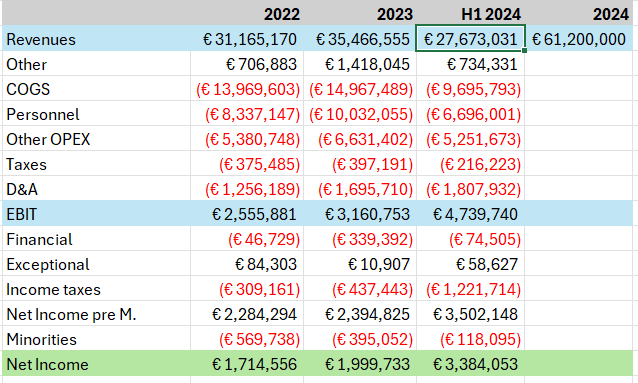Click the Revenues row label
This screenshot has width=638, height=383.
point(41,39)
